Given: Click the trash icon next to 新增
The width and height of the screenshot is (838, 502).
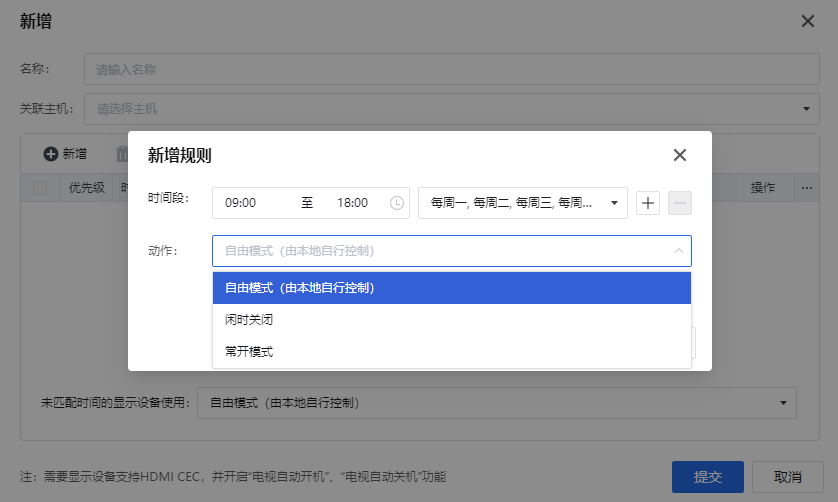Looking at the screenshot, I should click(x=122, y=154).
